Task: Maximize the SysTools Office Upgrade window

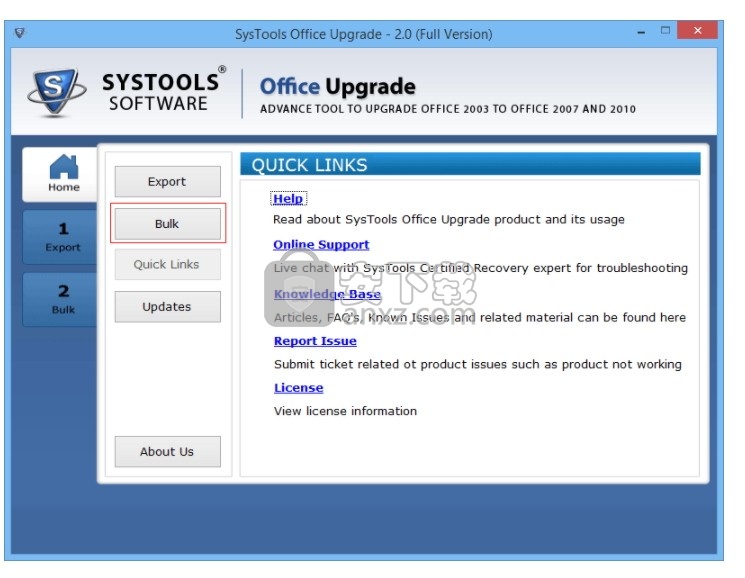Action: pyautogui.click(x=665, y=31)
